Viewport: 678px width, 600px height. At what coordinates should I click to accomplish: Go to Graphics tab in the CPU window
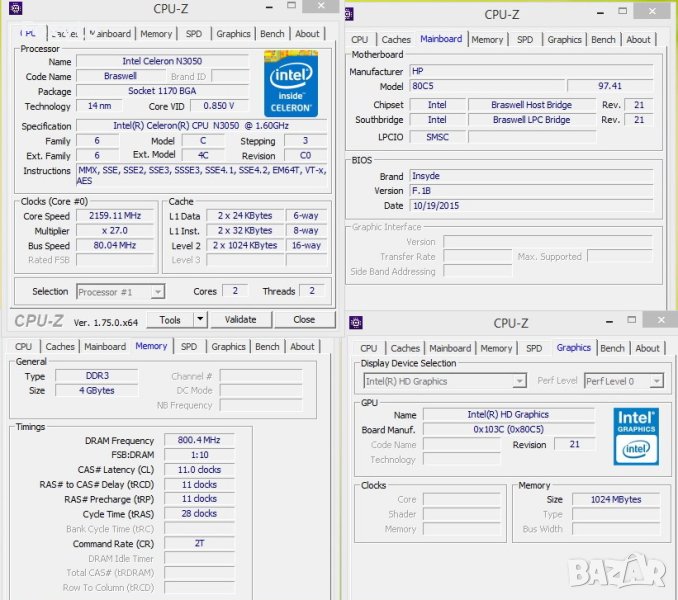[233, 33]
